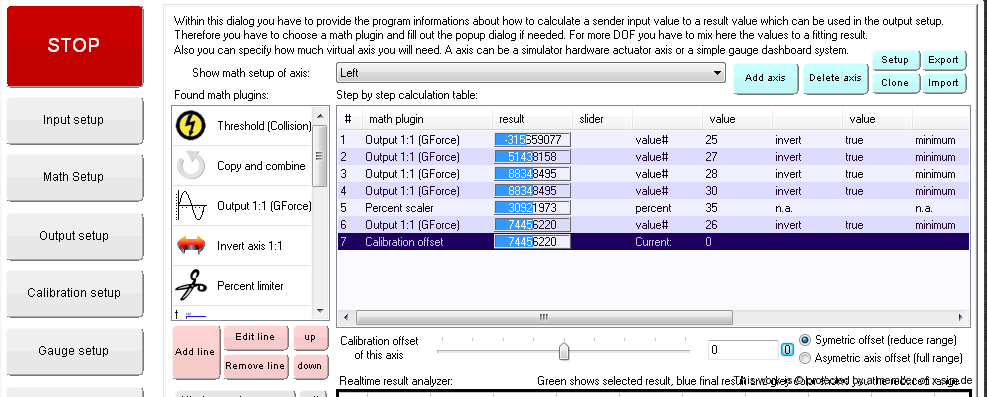Image resolution: width=987 pixels, height=397 pixels.
Task: Open the Gauge setup page
Action: coord(74,350)
